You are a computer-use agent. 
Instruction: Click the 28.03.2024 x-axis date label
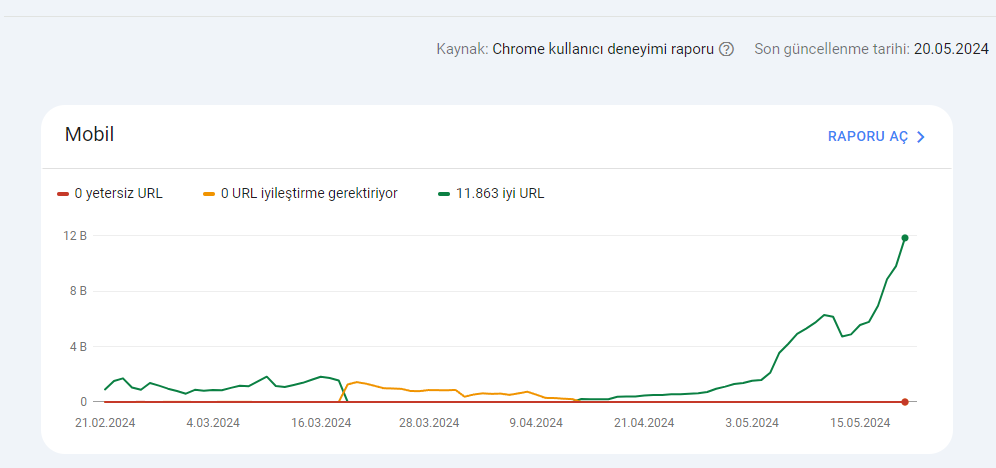429,423
